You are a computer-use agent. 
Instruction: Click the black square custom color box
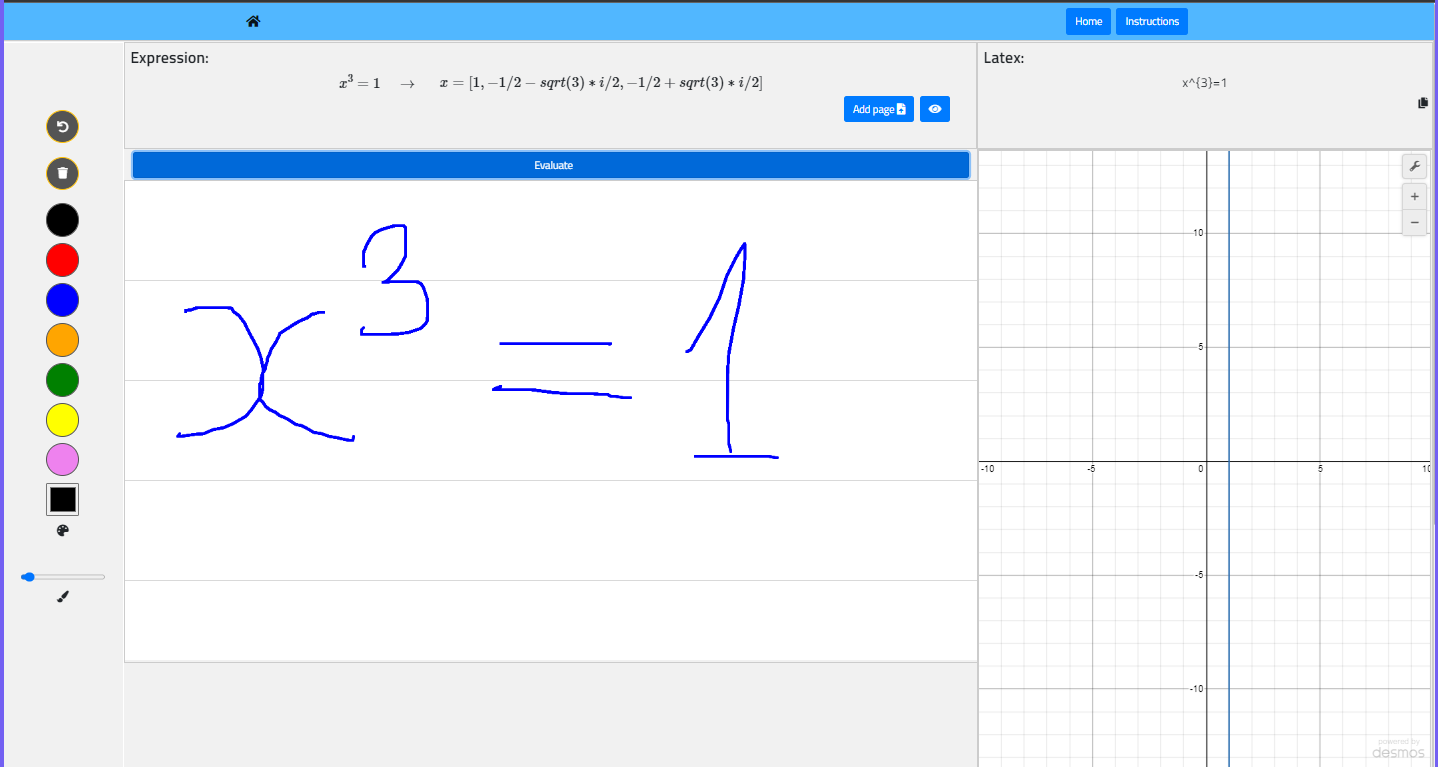tap(62, 499)
